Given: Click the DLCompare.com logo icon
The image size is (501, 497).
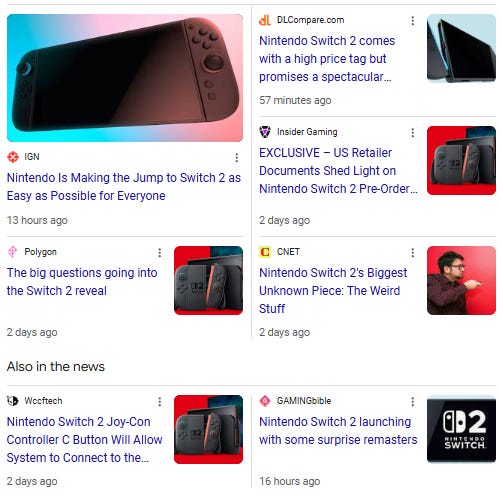Looking at the screenshot, I should pos(265,20).
